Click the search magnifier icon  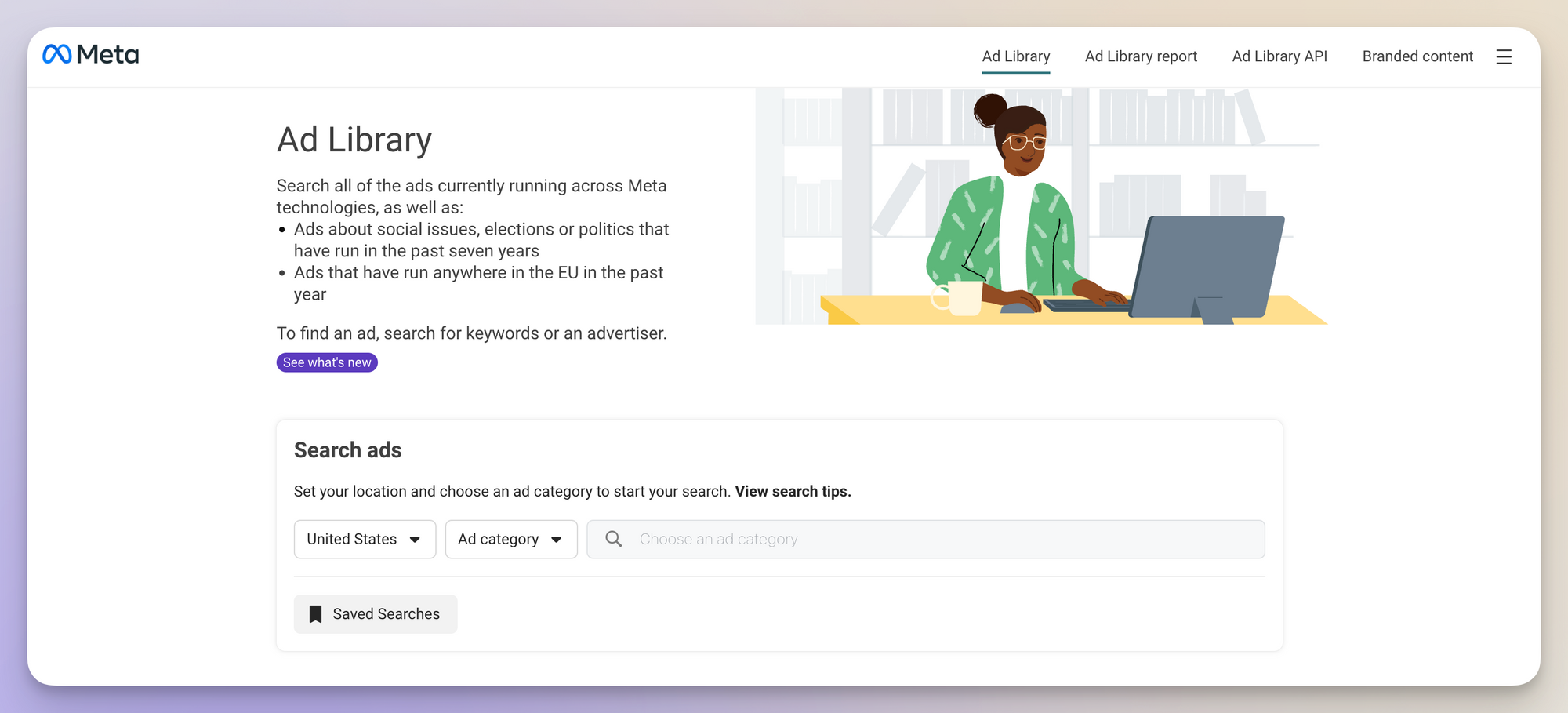click(614, 539)
